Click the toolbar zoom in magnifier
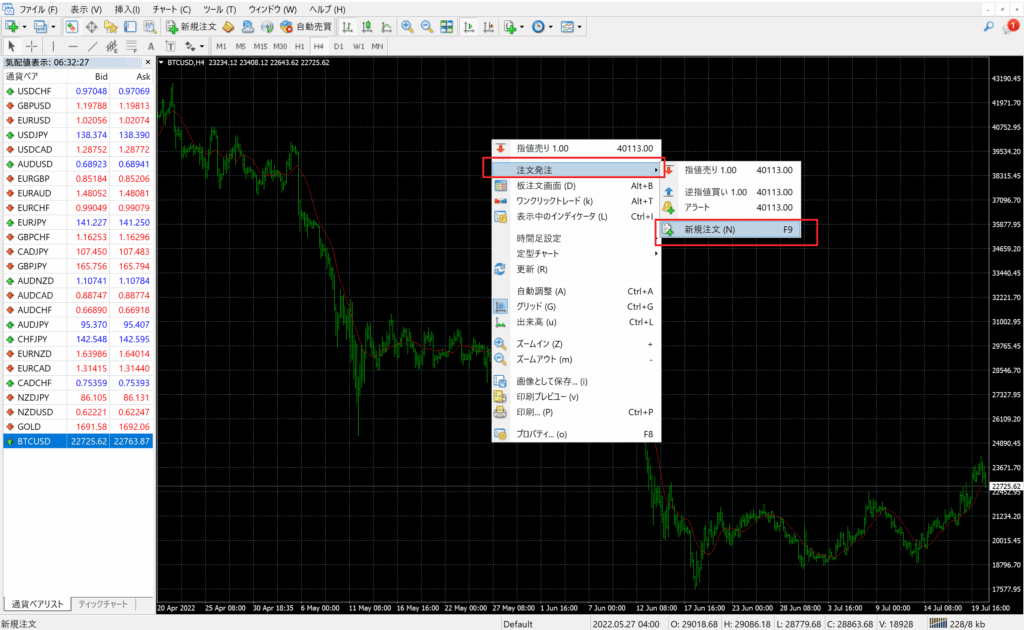The width and height of the screenshot is (1024, 630). pyautogui.click(x=407, y=27)
